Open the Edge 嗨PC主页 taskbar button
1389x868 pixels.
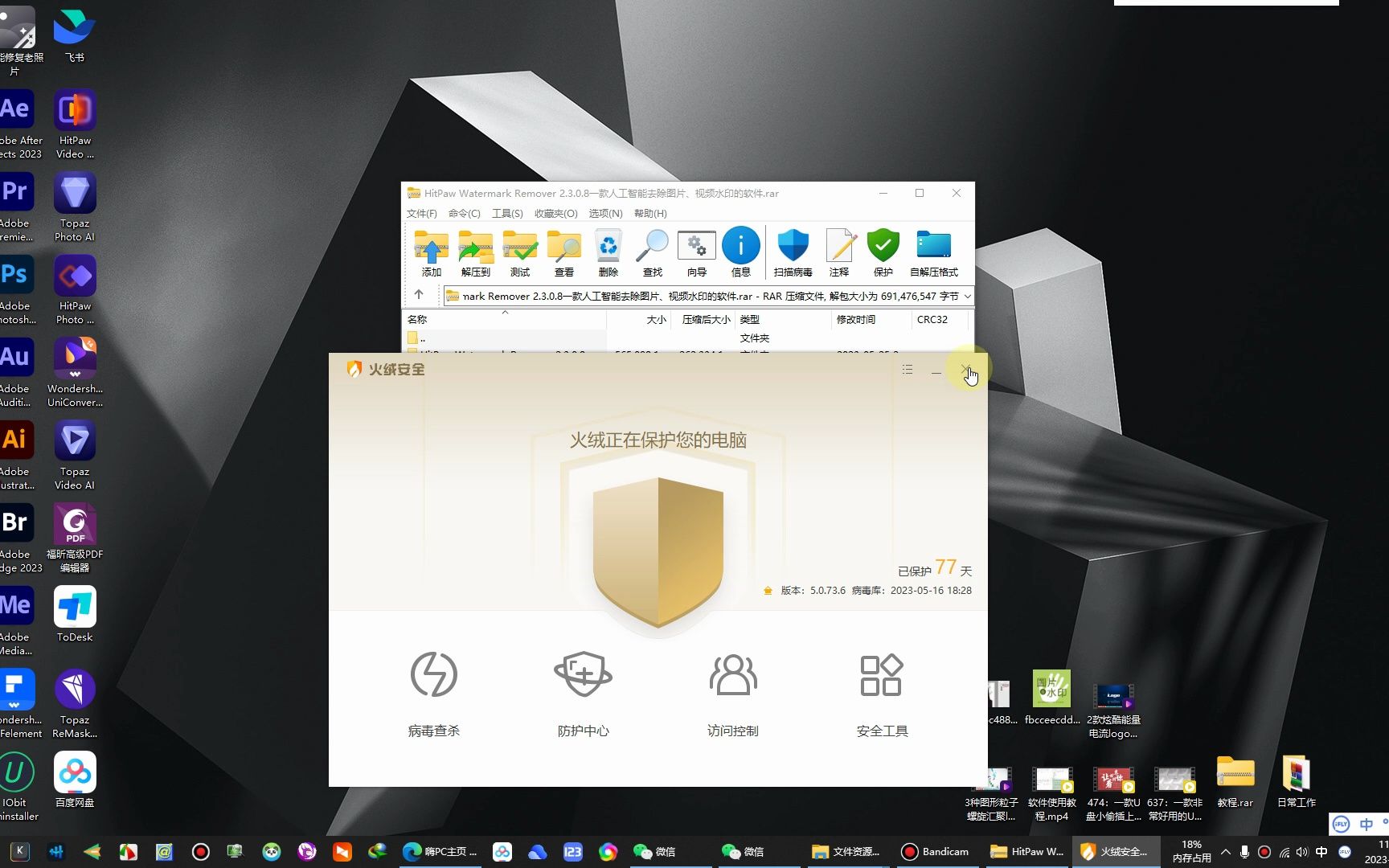pos(440,852)
